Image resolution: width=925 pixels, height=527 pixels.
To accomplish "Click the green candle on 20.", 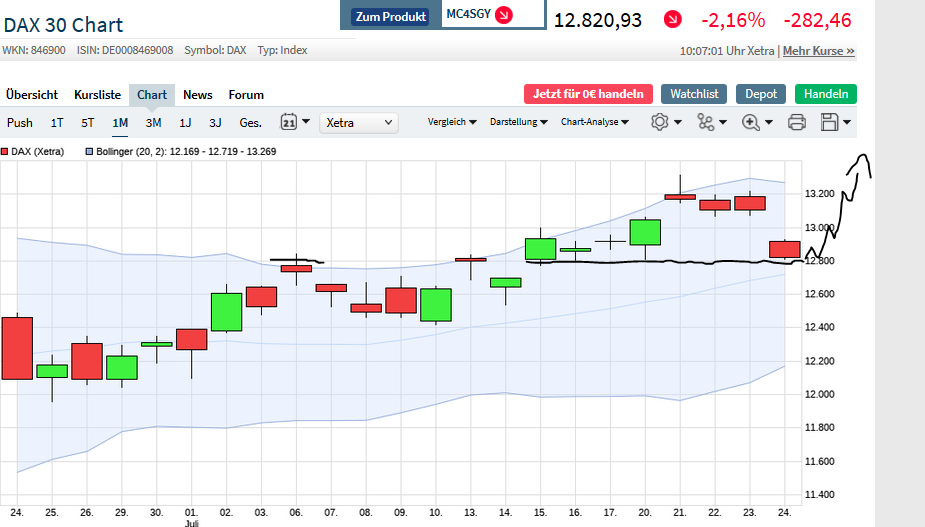I will 645,233.
